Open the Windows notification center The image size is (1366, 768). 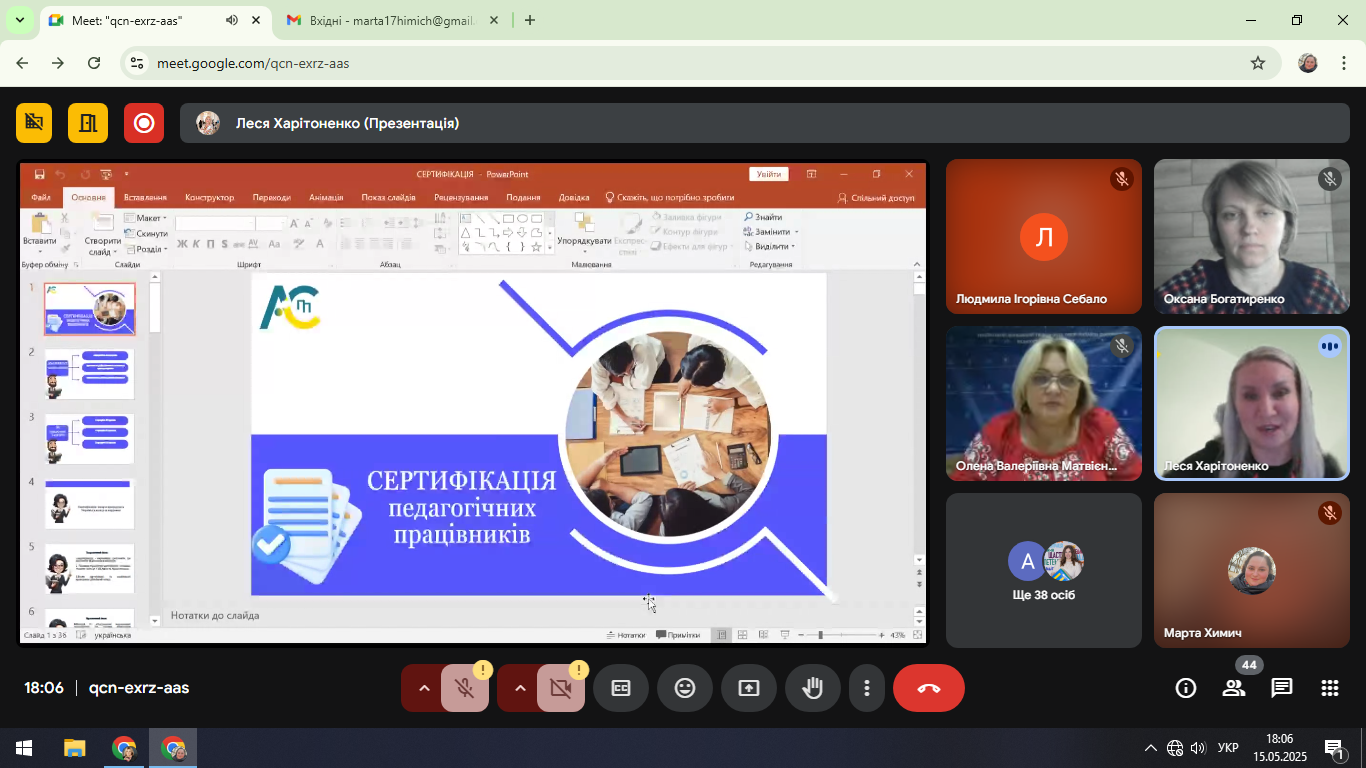point(1334,748)
